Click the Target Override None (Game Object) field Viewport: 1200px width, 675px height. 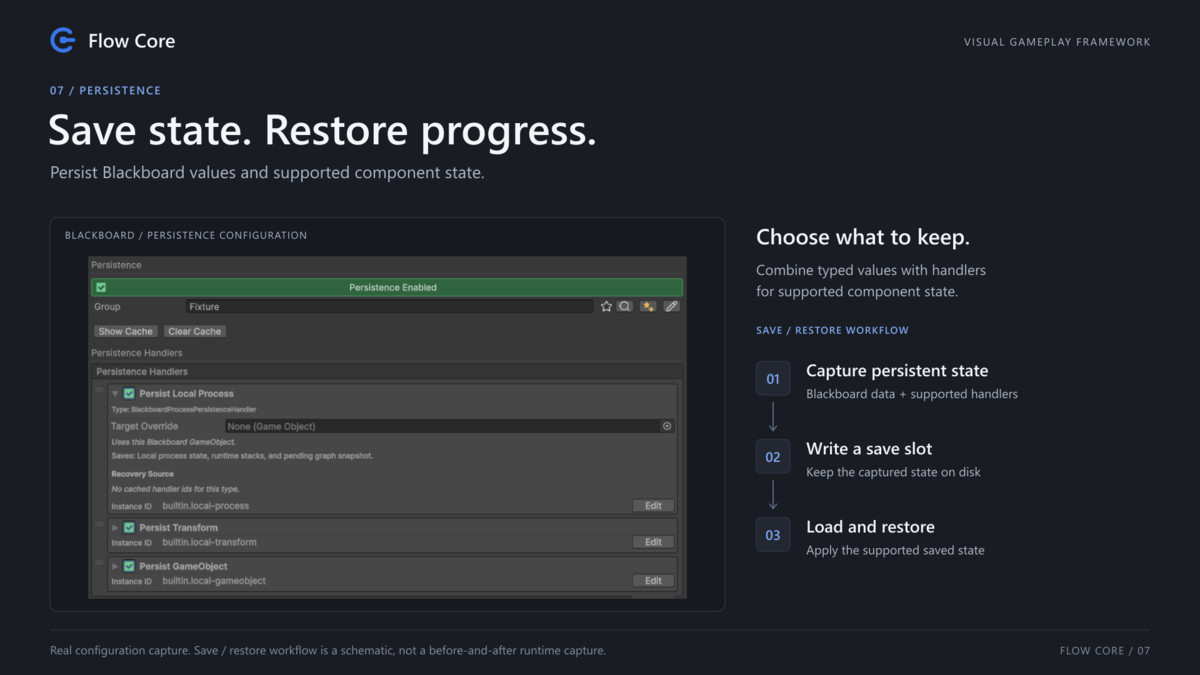(x=449, y=426)
